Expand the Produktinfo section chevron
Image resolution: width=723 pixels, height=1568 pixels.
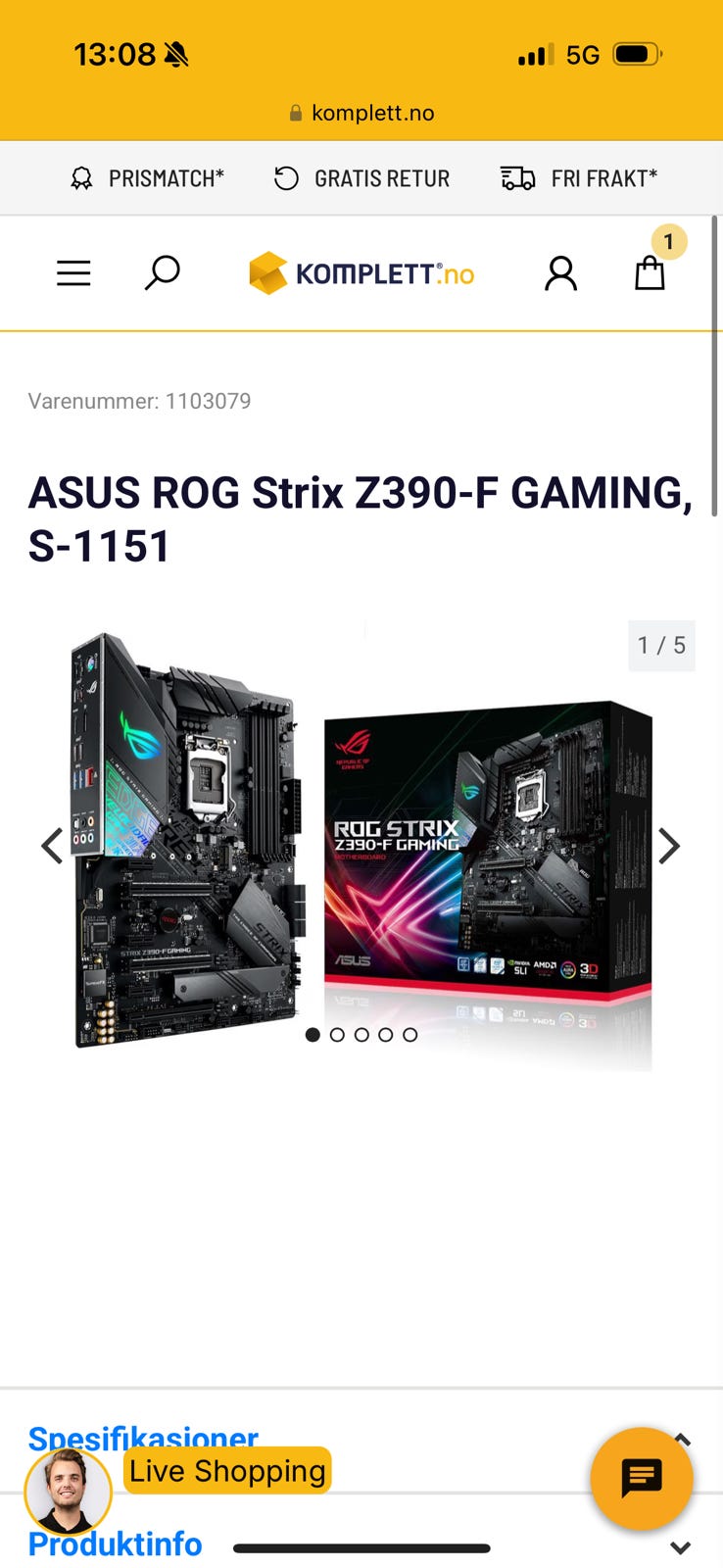(681, 1548)
